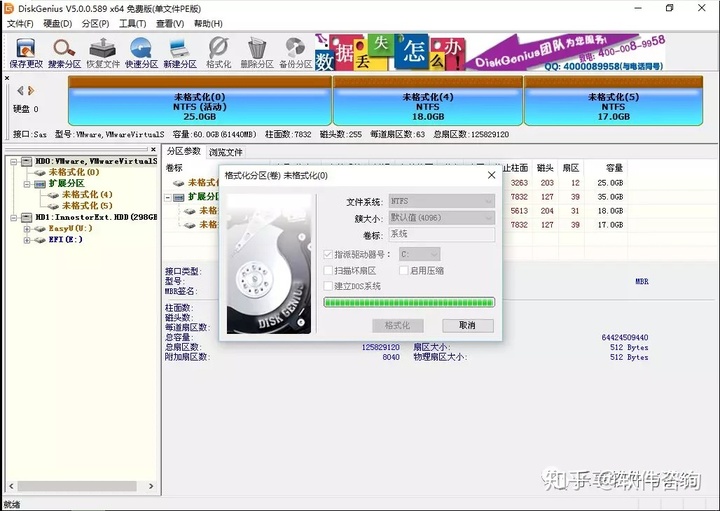Click the volume label (卷标) input field
This screenshot has width=720, height=511.
(x=442, y=234)
